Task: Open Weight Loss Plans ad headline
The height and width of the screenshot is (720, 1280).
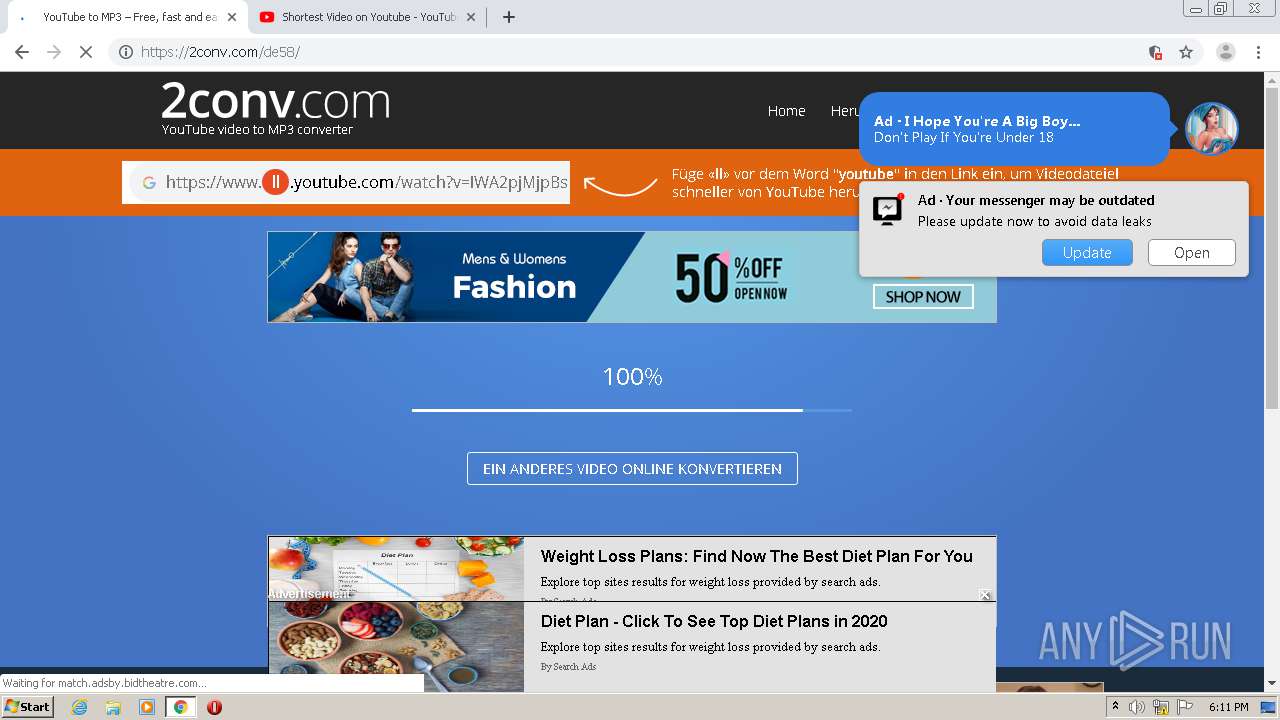Action: click(756, 556)
